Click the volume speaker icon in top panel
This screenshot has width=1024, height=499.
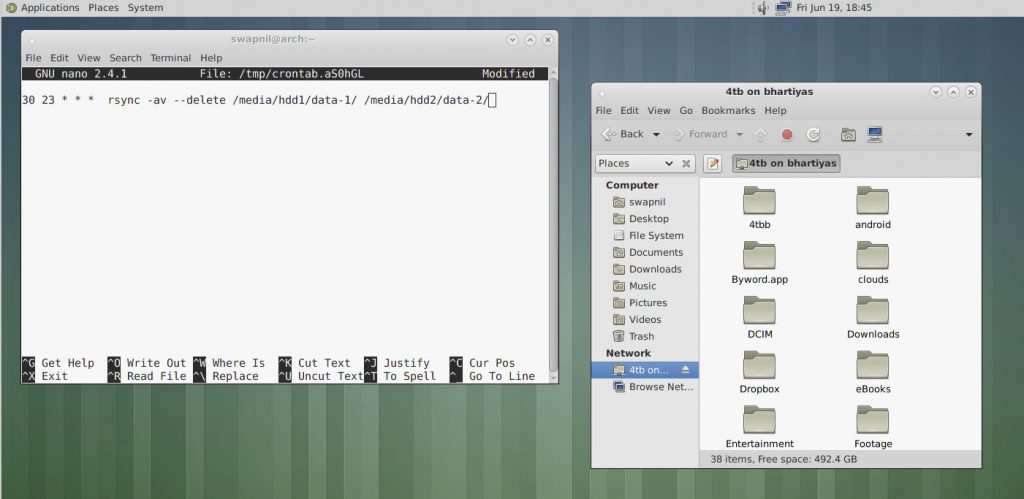[x=763, y=8]
